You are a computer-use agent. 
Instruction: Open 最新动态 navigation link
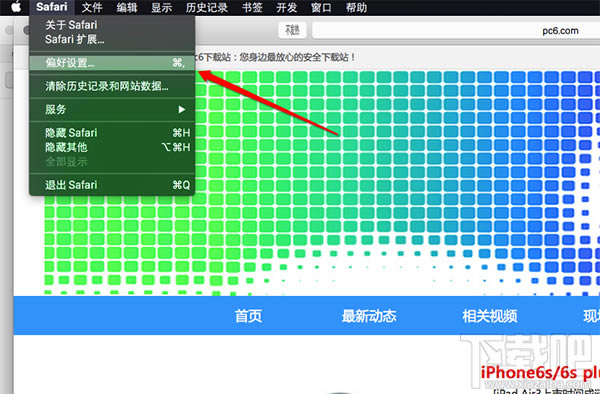369,316
